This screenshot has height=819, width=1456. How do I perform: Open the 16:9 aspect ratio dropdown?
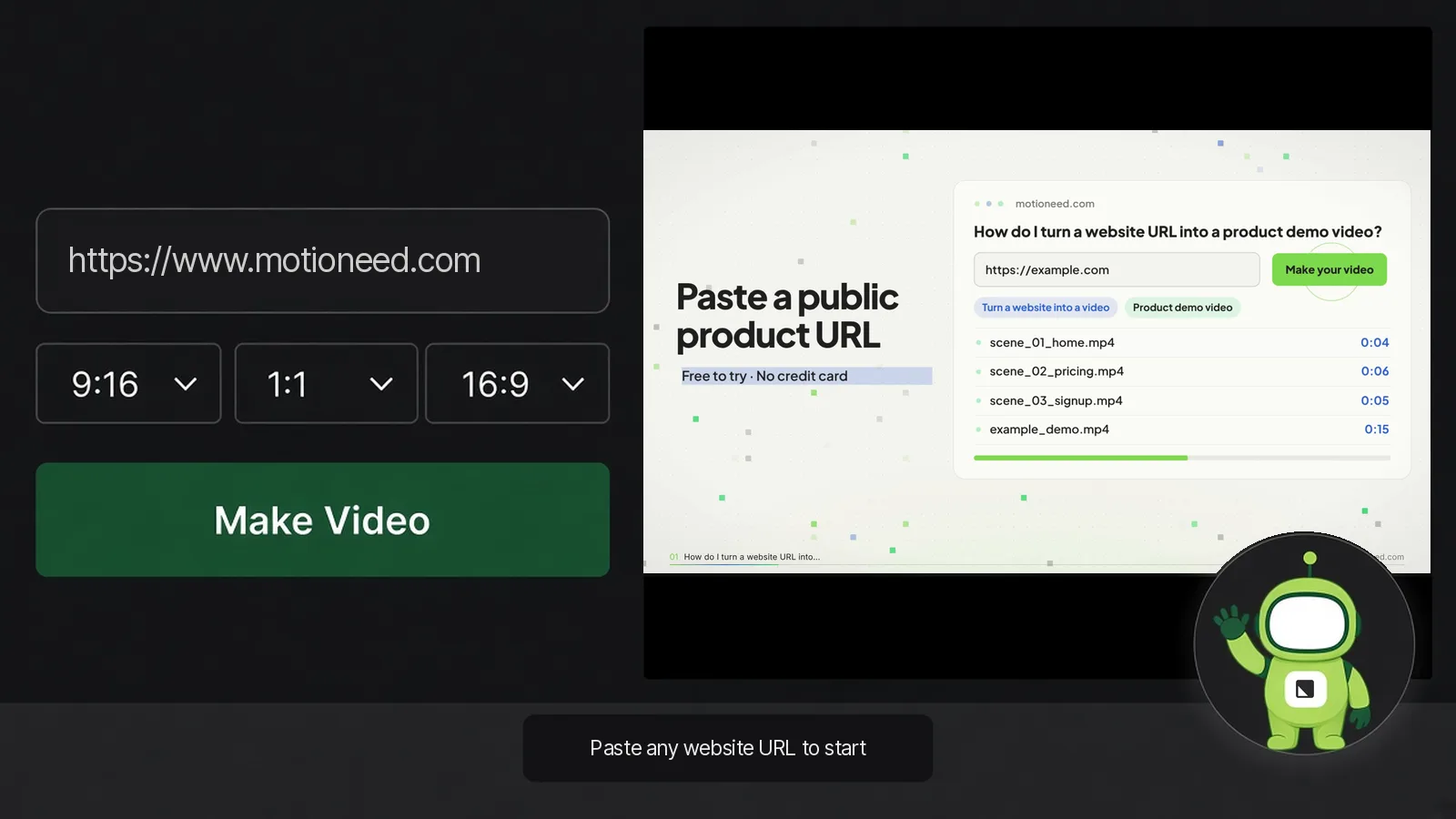click(x=517, y=383)
